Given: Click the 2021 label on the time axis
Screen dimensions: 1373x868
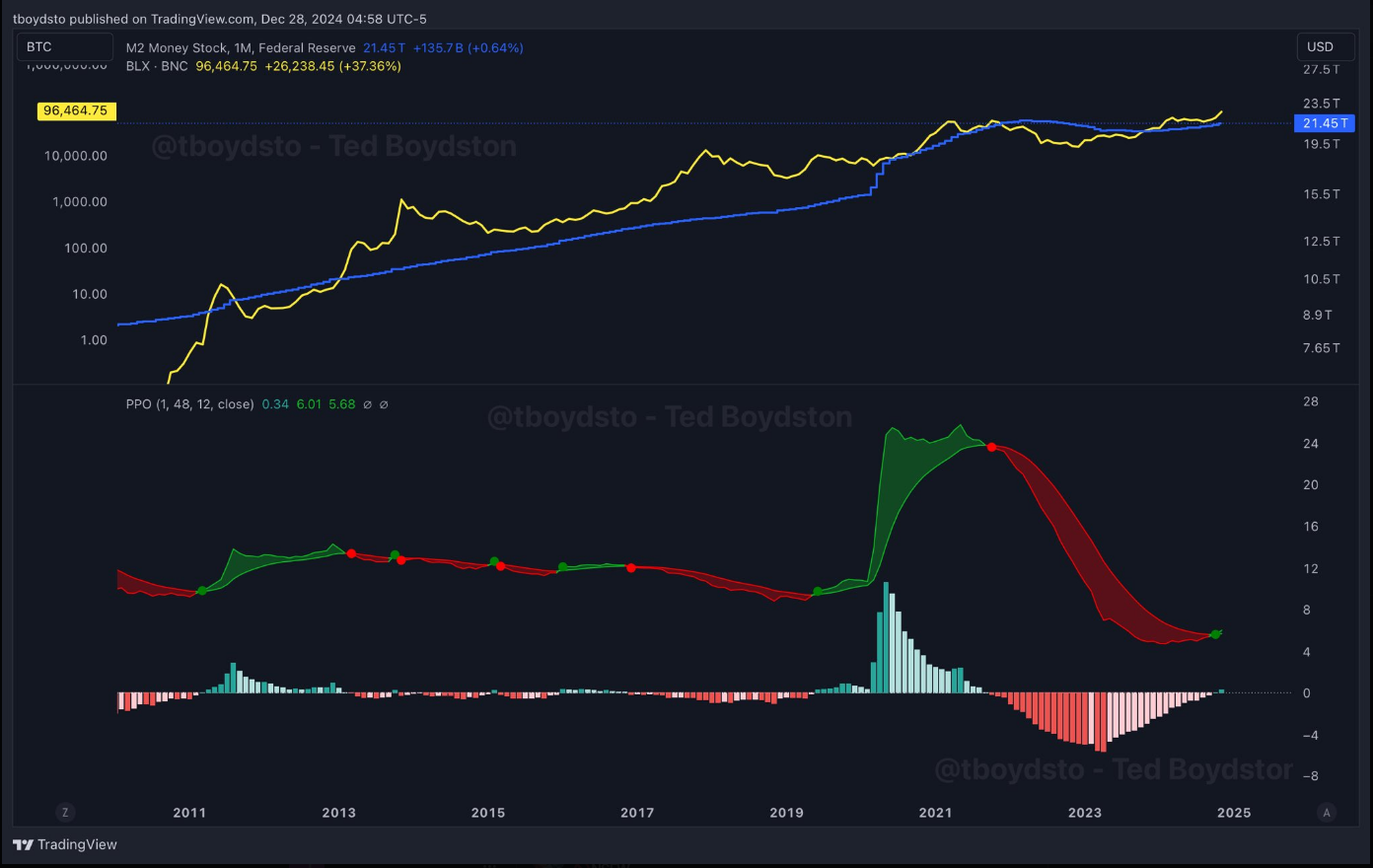Looking at the screenshot, I should [935, 813].
